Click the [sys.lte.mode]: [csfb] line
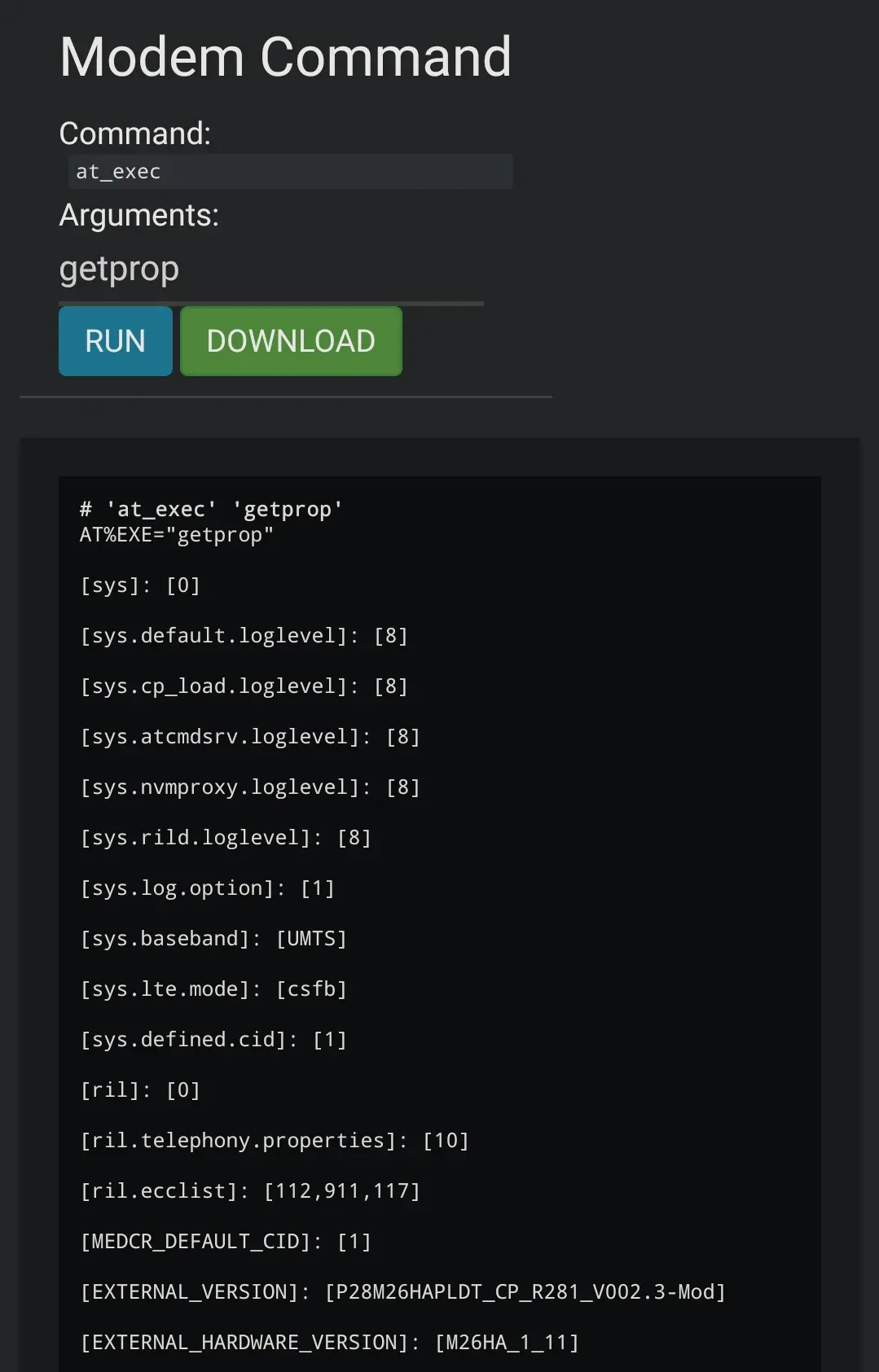Viewport: 879px width, 1372px height. (x=213, y=989)
